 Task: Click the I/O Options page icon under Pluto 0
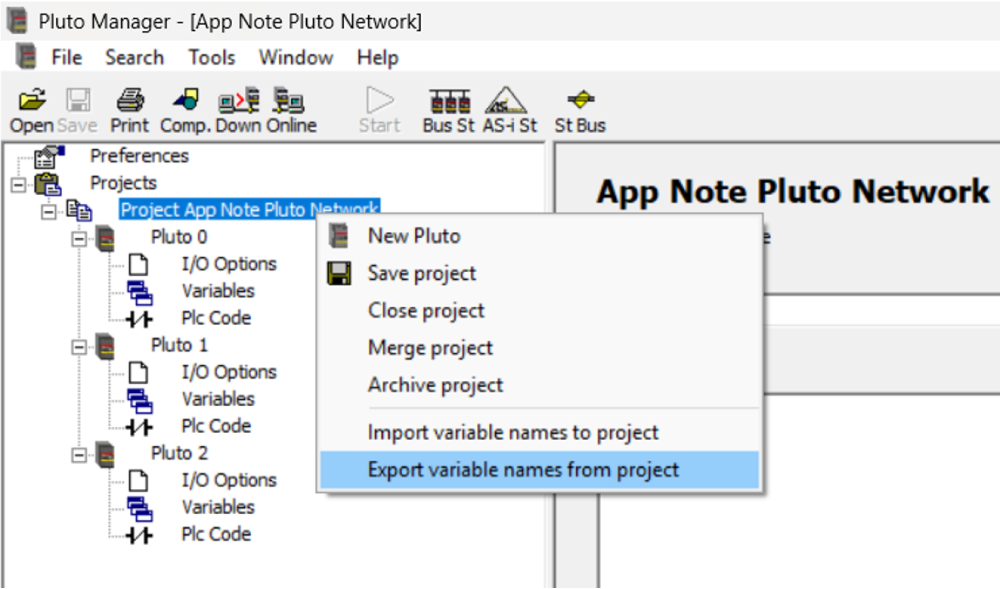tap(138, 264)
